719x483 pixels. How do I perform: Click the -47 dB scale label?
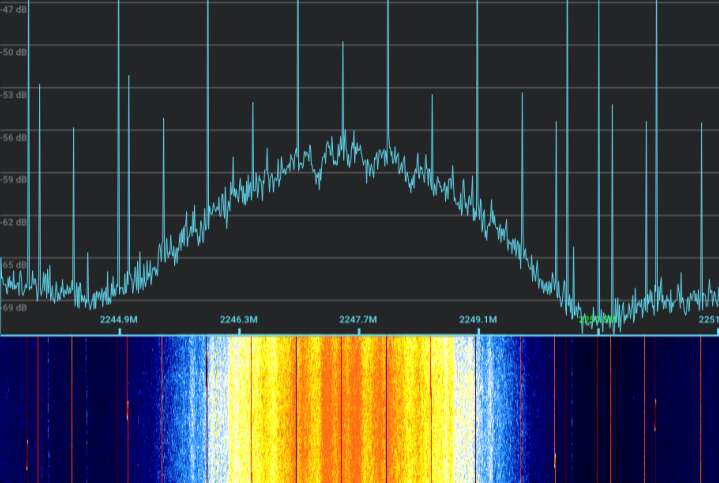[x=13, y=7]
